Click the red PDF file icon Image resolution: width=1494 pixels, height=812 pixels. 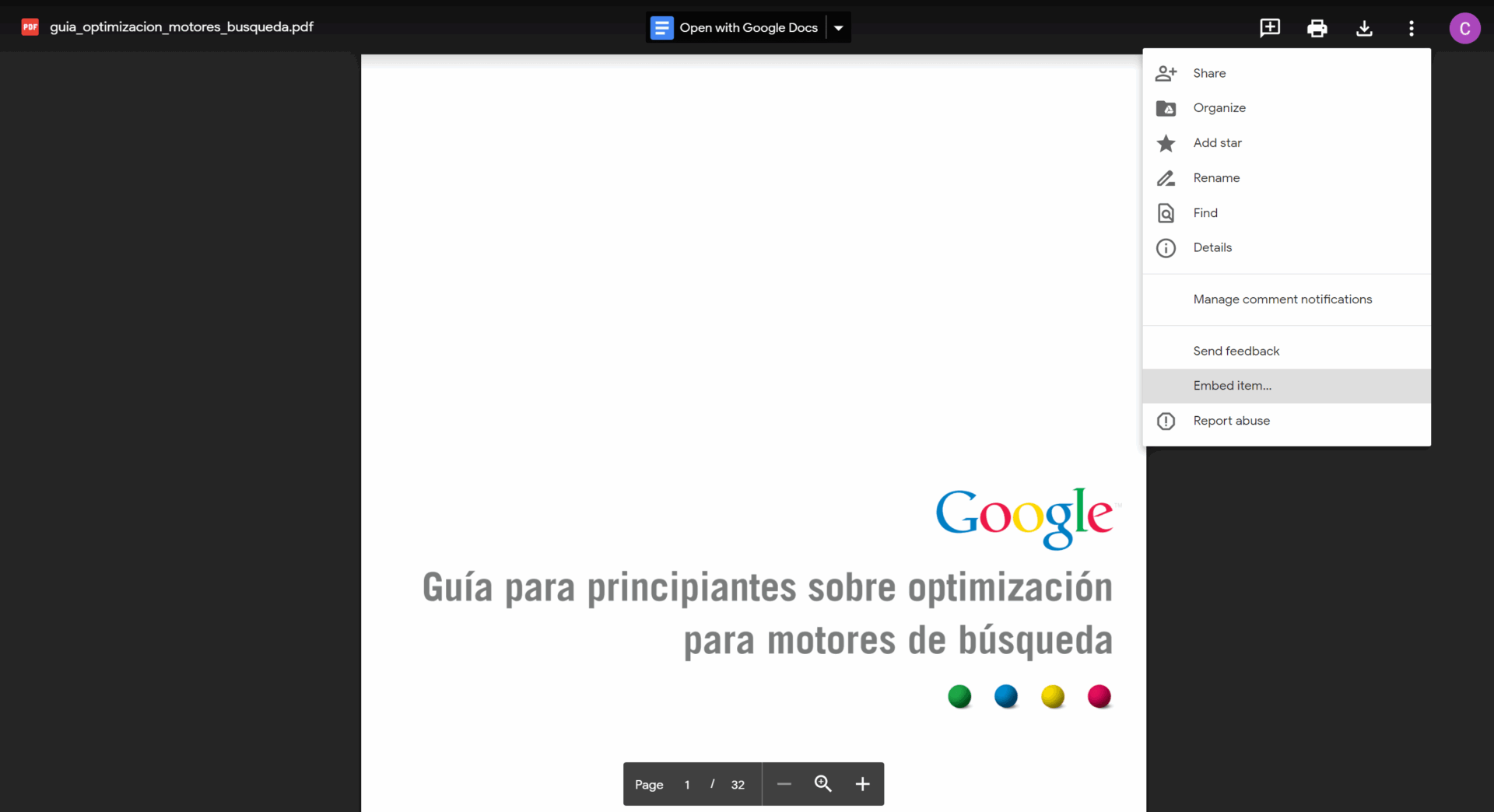pyautogui.click(x=30, y=27)
